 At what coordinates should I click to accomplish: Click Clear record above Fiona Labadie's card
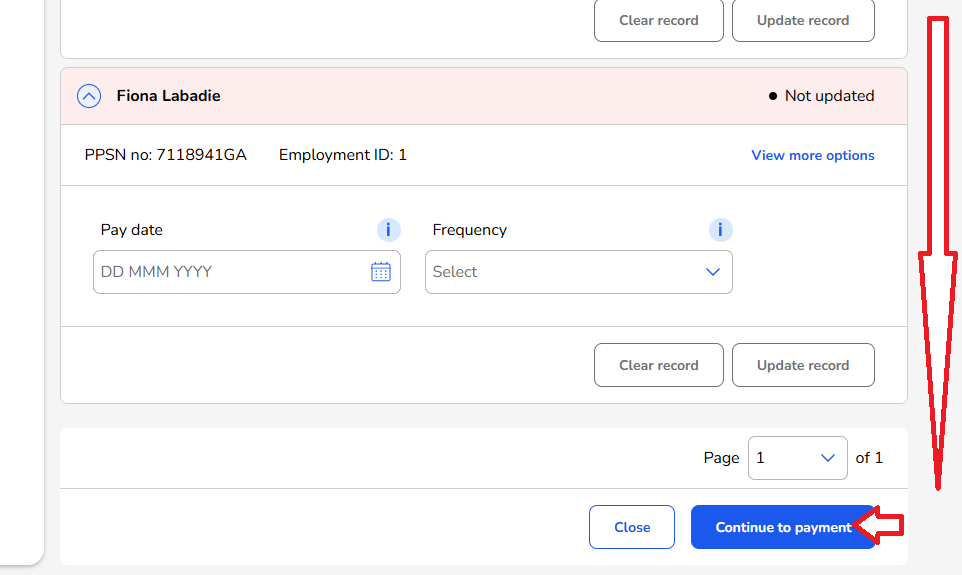click(658, 20)
